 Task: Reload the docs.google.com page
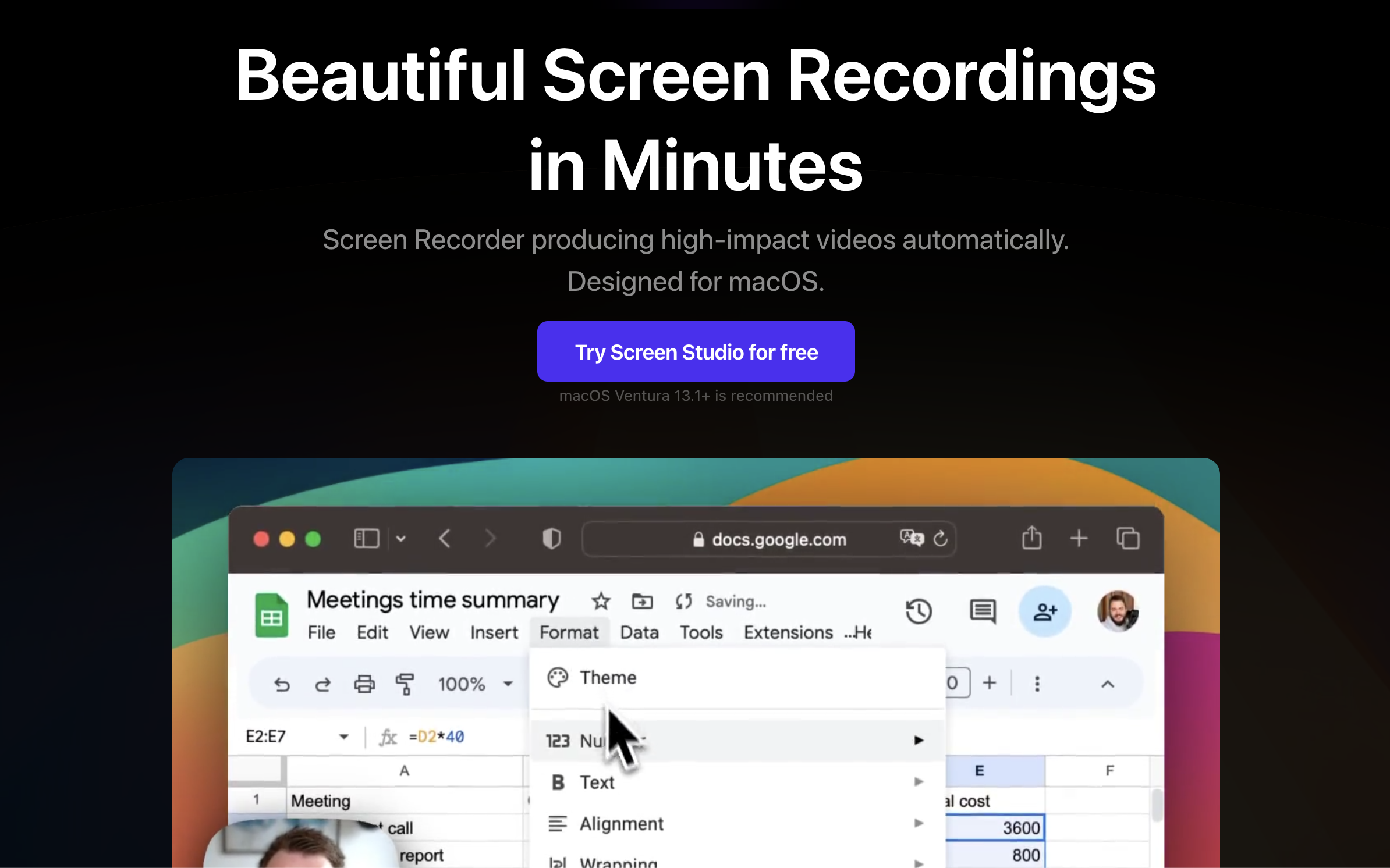coord(941,539)
